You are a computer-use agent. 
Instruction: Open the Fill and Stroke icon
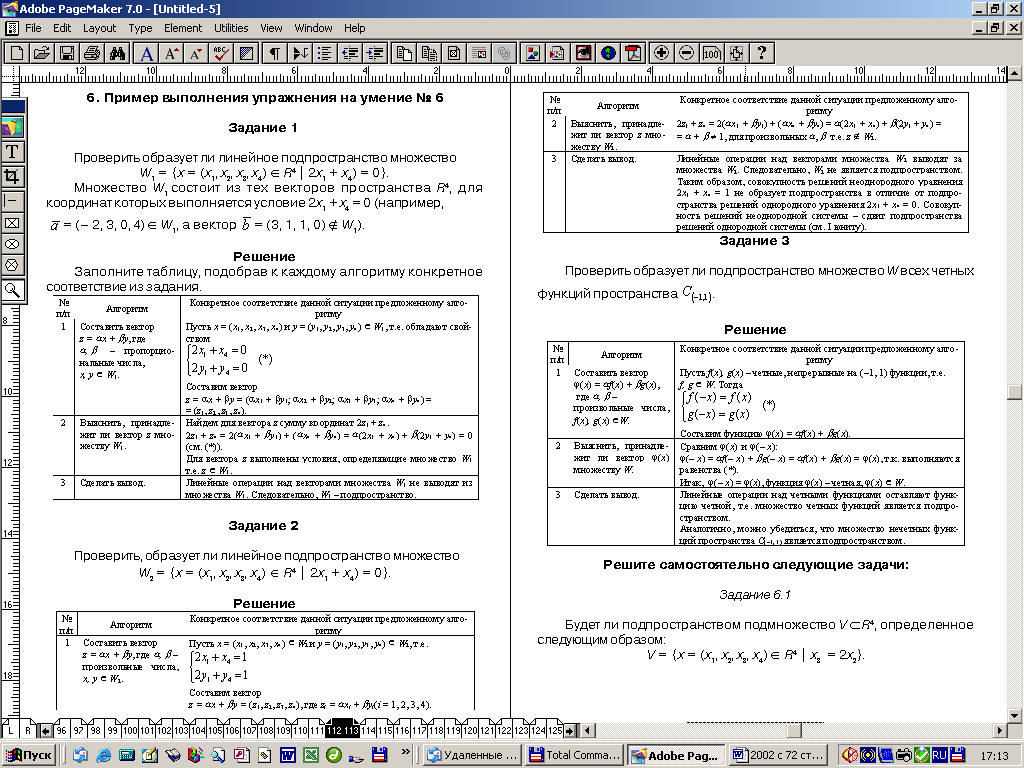246,53
